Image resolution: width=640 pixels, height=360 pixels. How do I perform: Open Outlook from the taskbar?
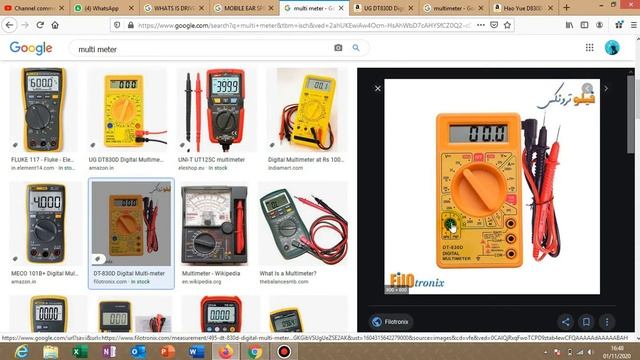[138, 351]
